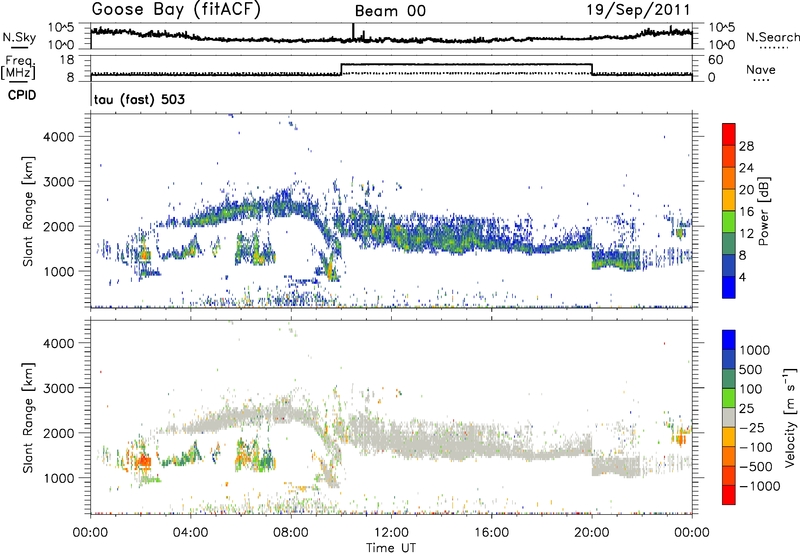Click the Time UT axis title
Viewport: 800px width, 554px height.
click(x=391, y=548)
